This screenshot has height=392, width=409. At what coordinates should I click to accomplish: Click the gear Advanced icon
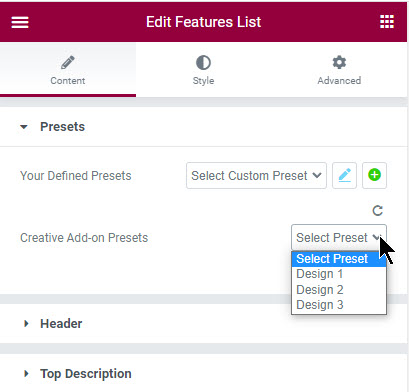339,62
